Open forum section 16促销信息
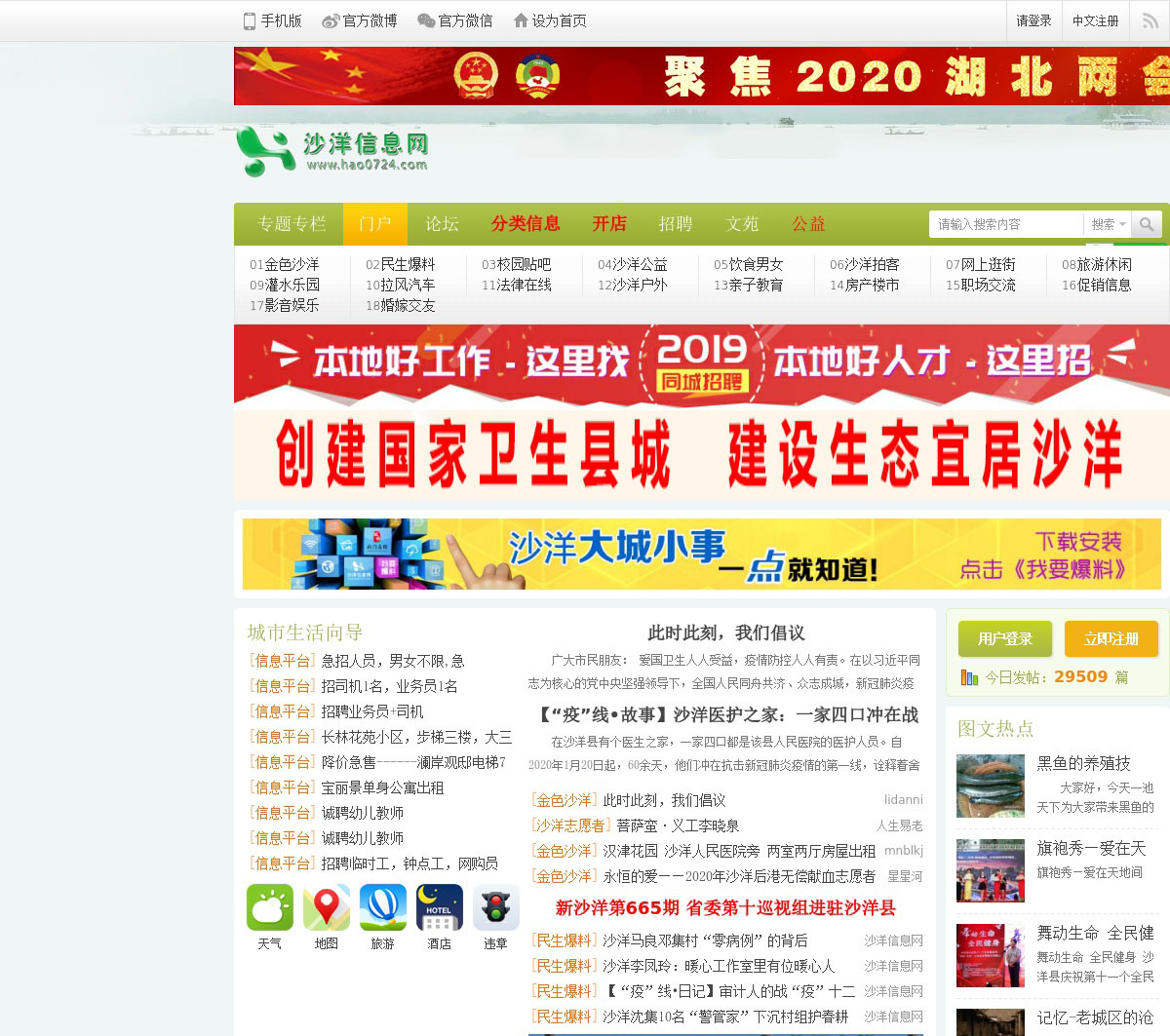1170x1036 pixels. click(1096, 285)
